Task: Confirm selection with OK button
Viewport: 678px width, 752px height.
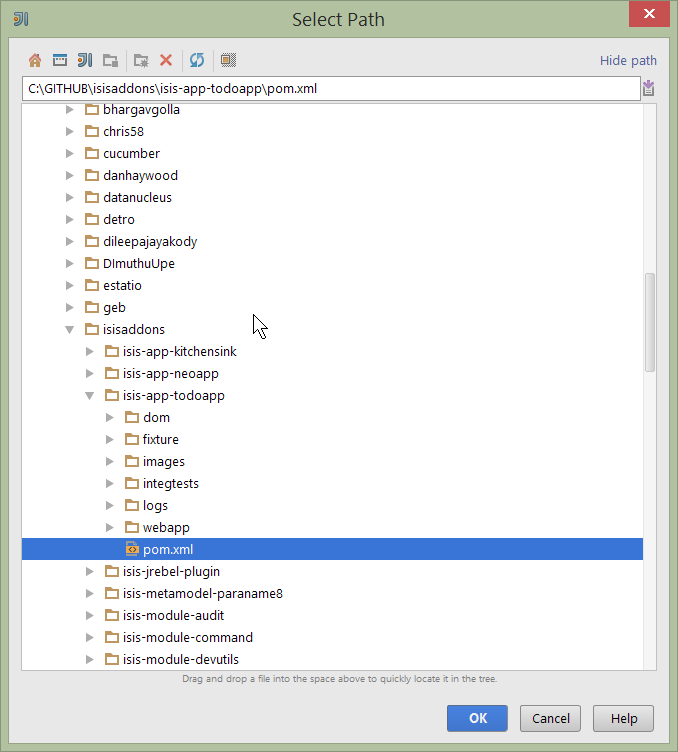Action: [477, 718]
